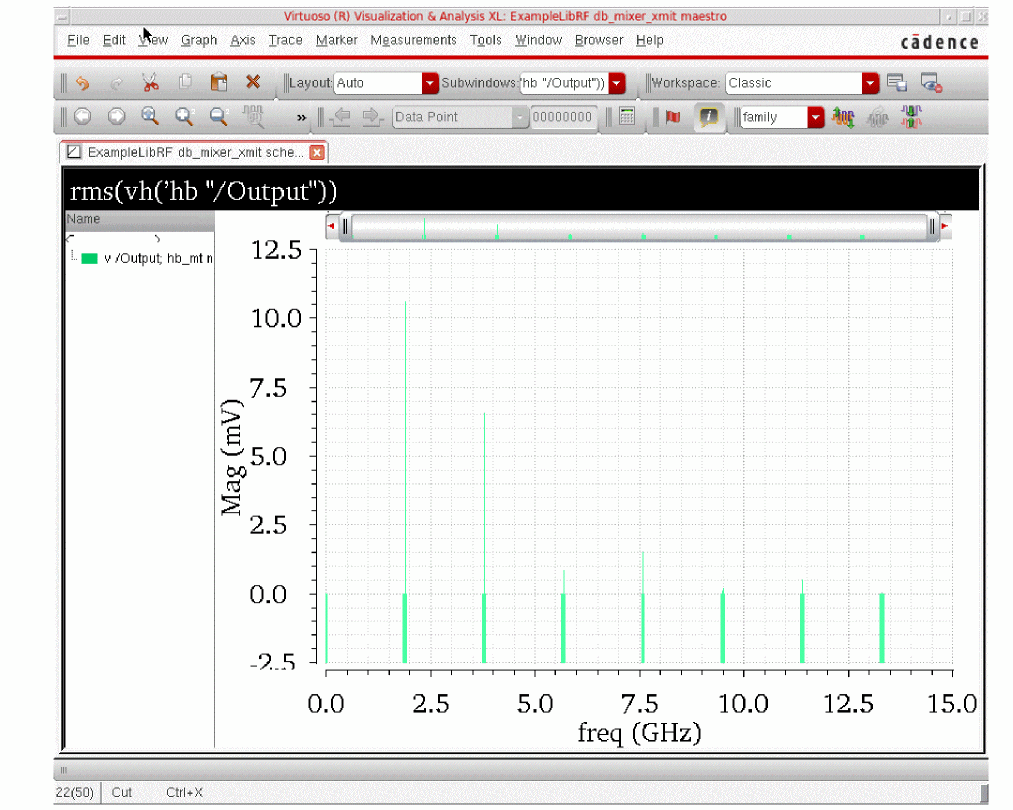Click the tallest spectrum peak near 10 mV

click(405, 447)
